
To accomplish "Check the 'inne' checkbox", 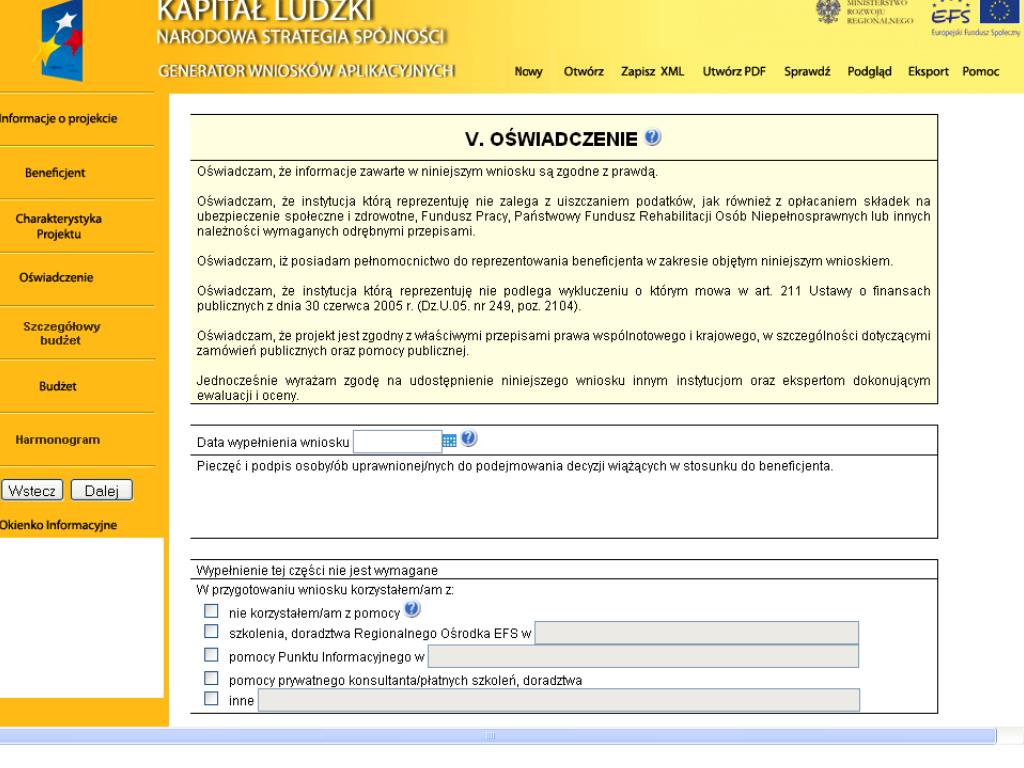I will pos(211,699).
